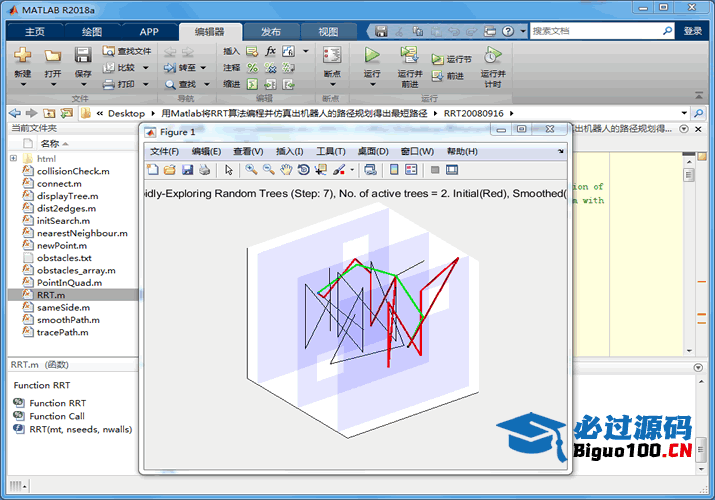The height and width of the screenshot is (500, 715).
Task: Switch to the 主页 (Home) tab
Action: pos(35,31)
